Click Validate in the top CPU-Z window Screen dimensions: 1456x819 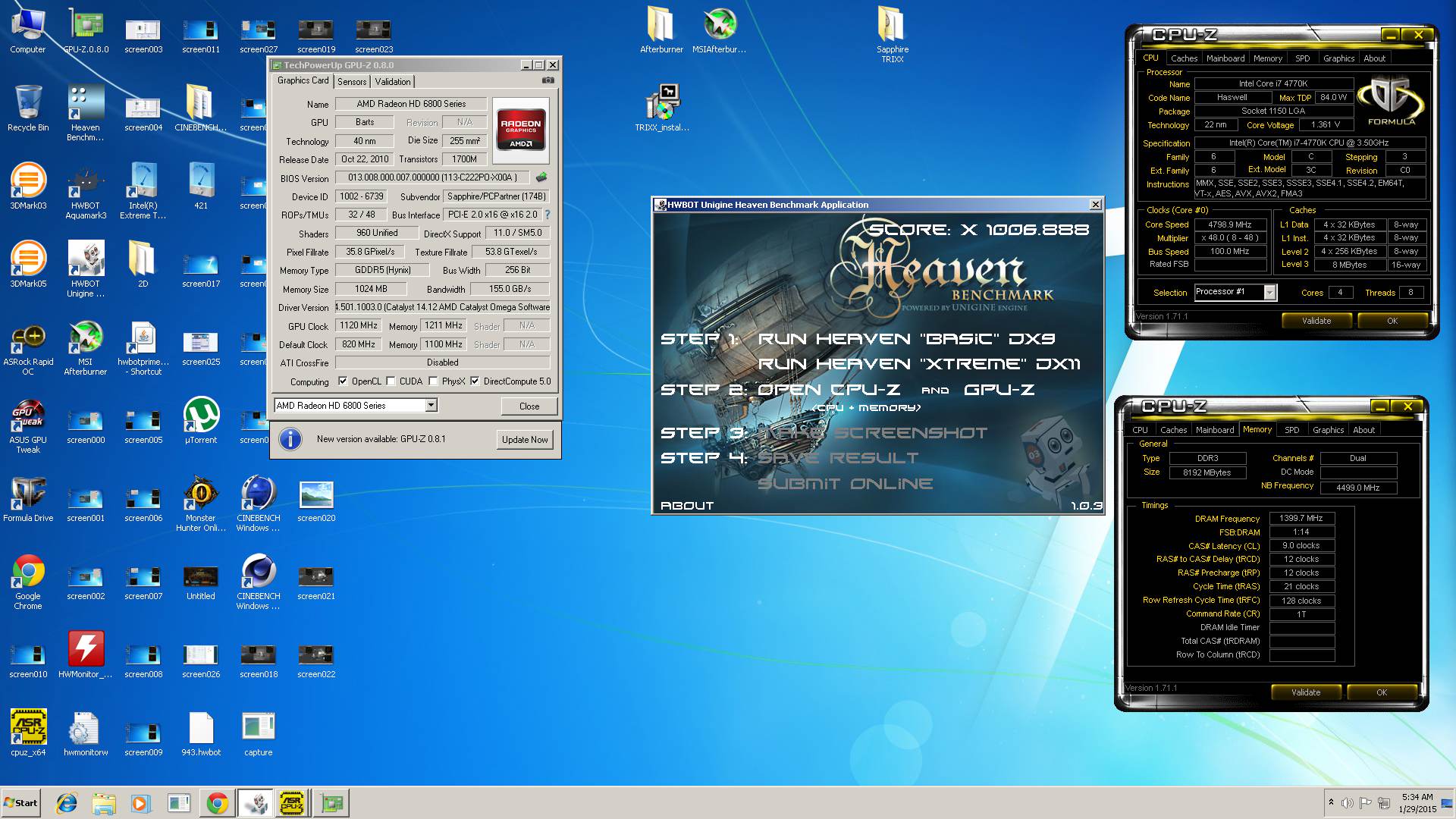[1316, 321]
